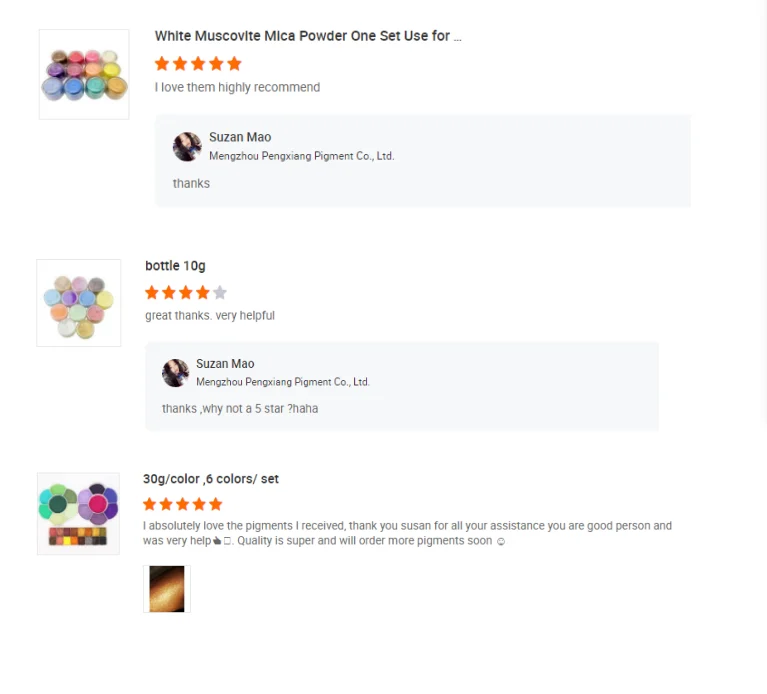
Task: Click the 'I love them highly recommend' review text
Action: tap(237, 87)
